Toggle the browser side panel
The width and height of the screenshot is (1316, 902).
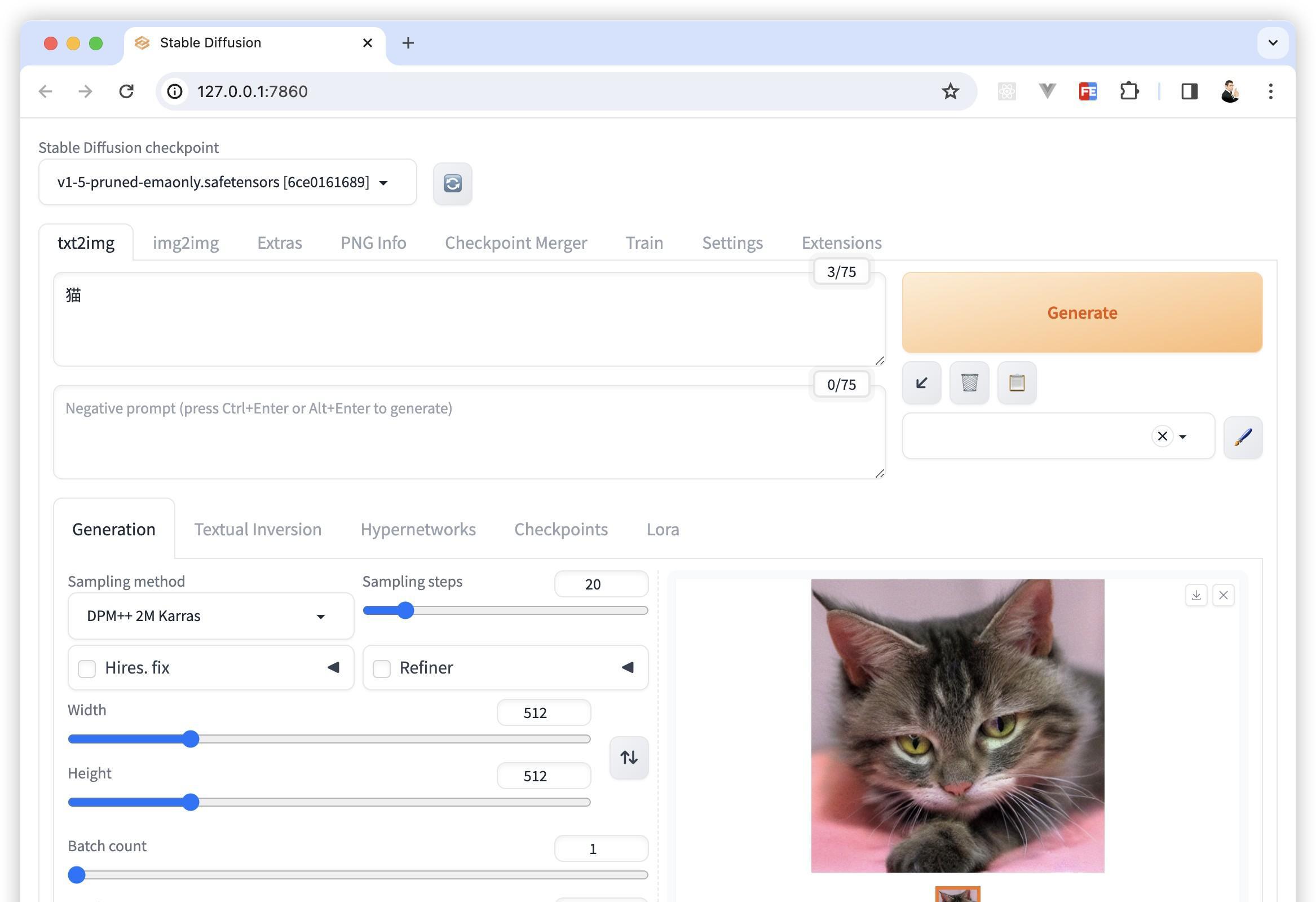click(1189, 91)
